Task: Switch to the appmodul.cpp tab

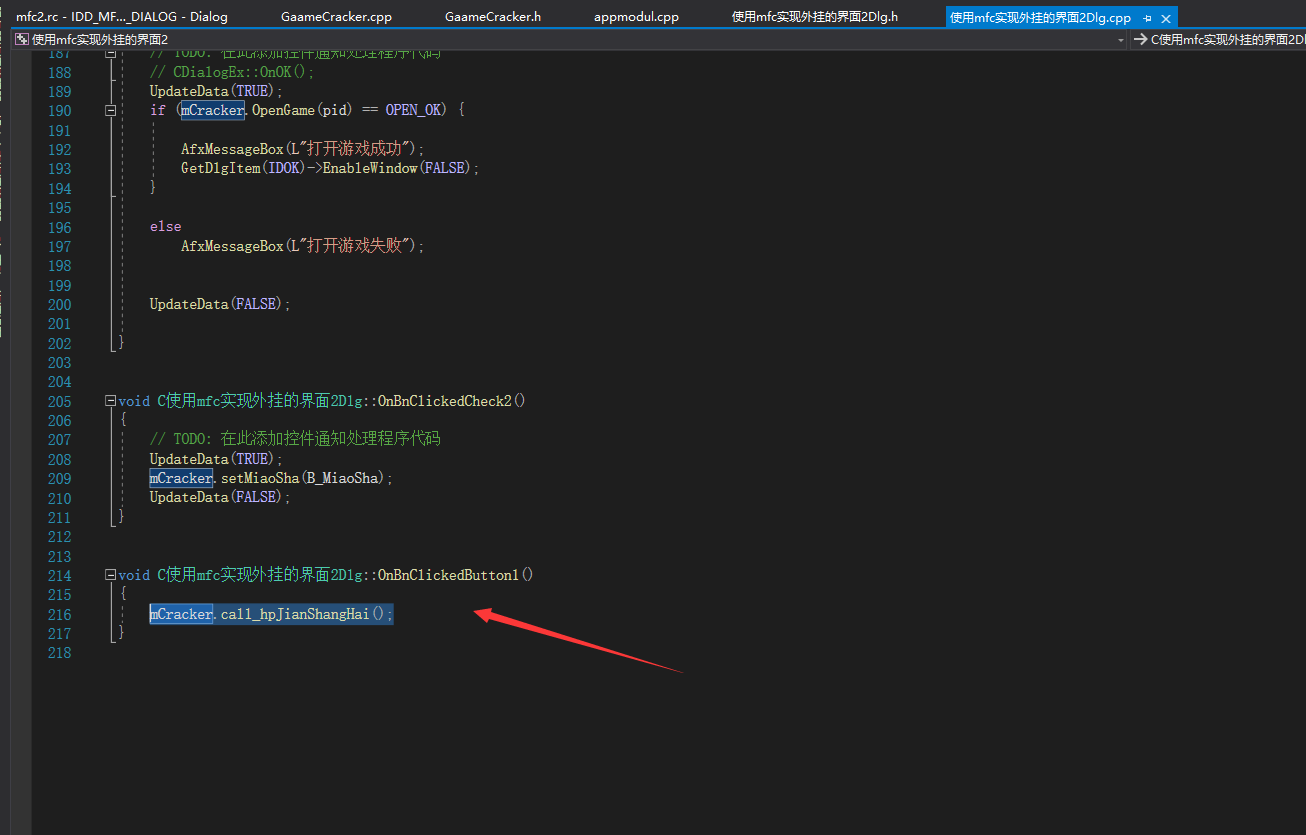Action: click(x=636, y=17)
